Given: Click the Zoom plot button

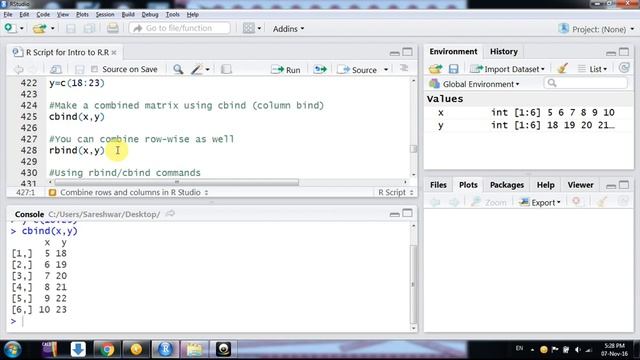Looking at the screenshot, I should coord(489,202).
